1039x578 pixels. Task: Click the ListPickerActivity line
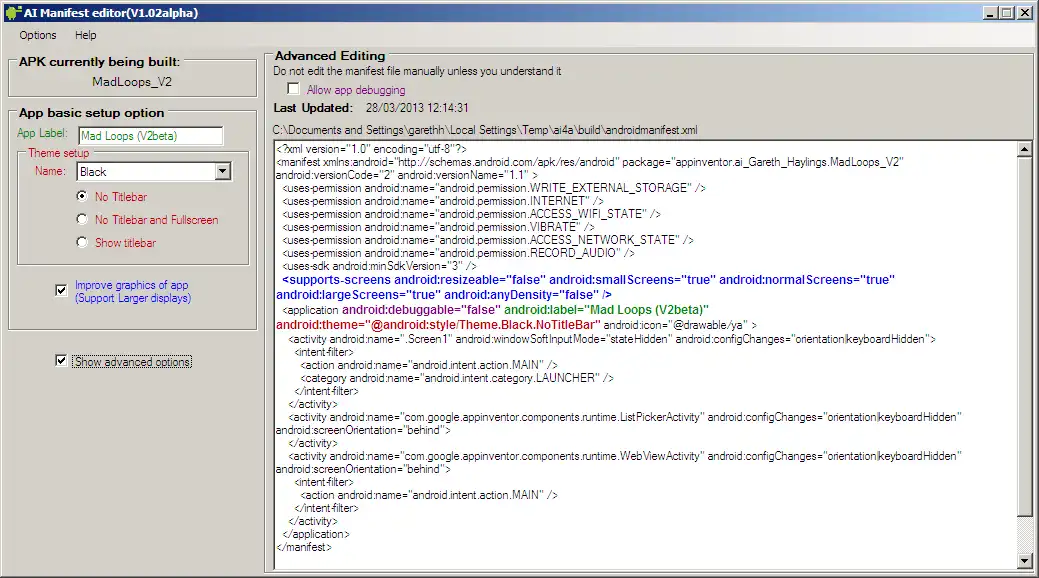coord(624,417)
